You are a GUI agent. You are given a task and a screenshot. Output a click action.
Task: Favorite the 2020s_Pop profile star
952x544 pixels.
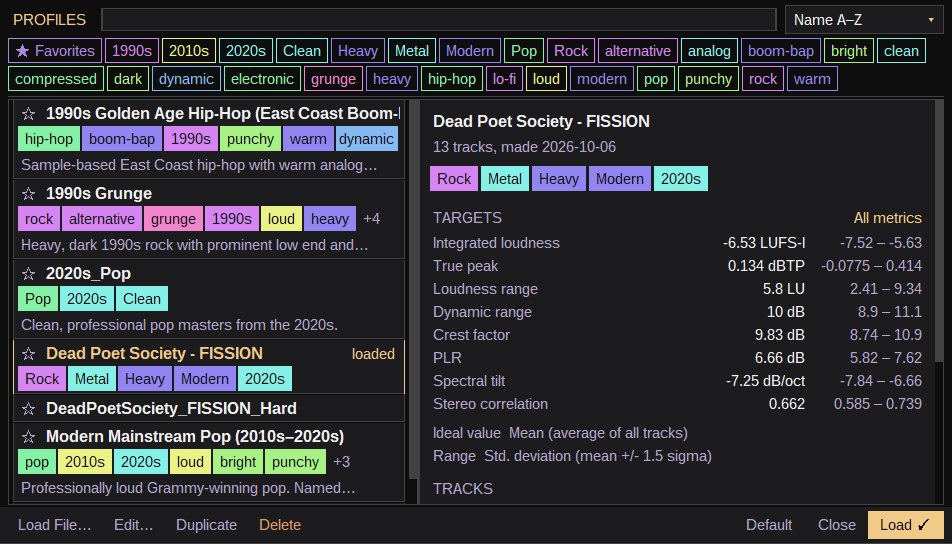click(29, 274)
